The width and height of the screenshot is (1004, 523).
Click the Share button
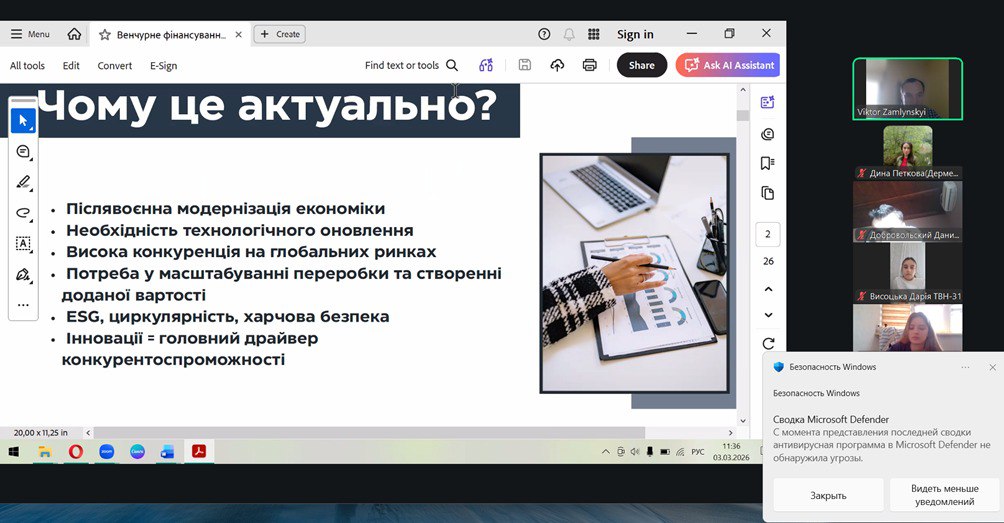(641, 65)
